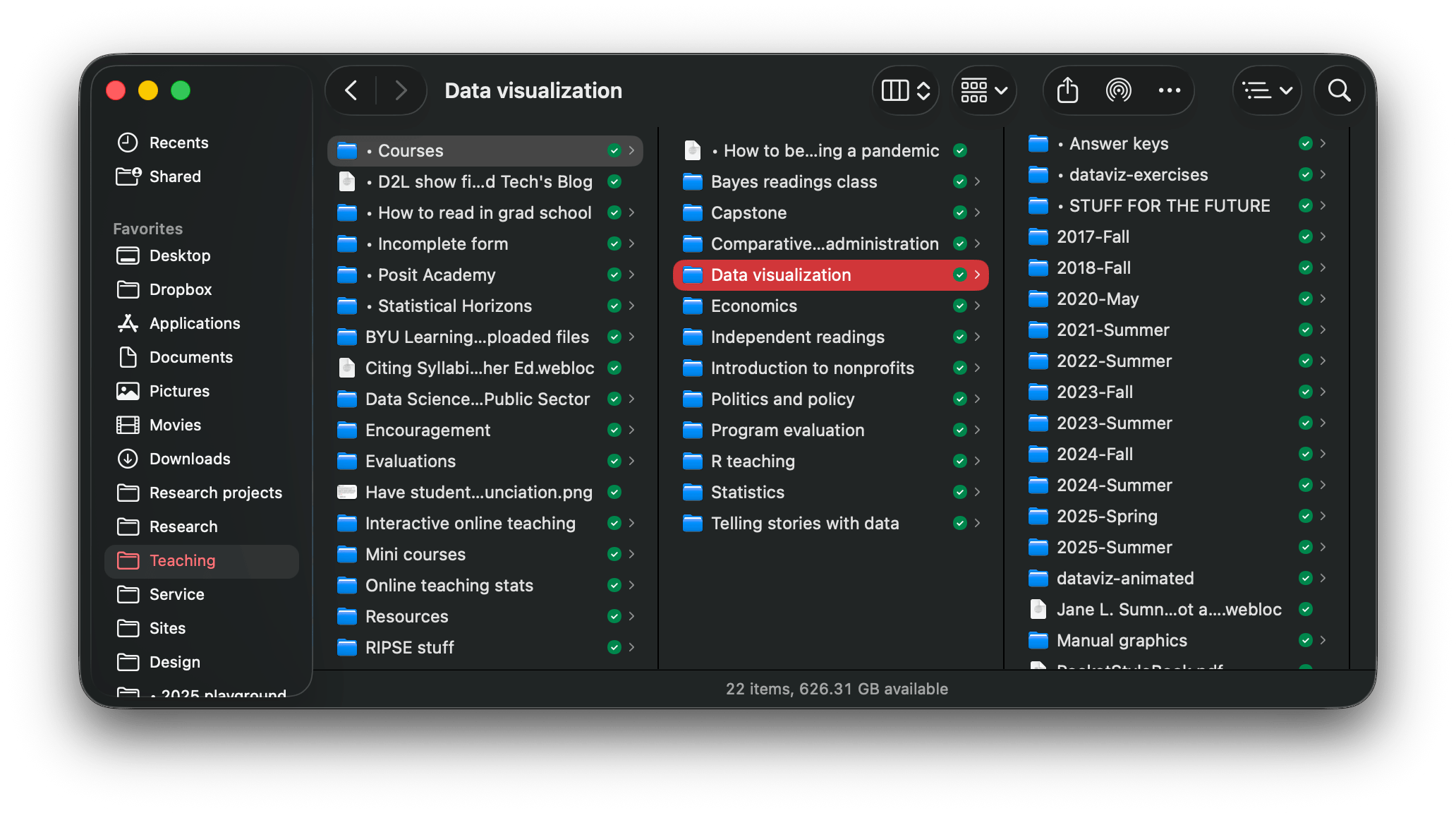Click the AirDrop toolbar icon
1456x813 pixels.
1118,90
